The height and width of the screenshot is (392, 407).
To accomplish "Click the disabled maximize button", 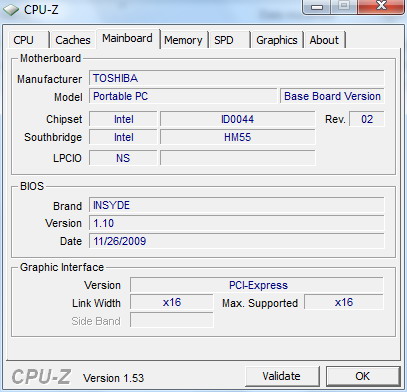I will point(344,6).
